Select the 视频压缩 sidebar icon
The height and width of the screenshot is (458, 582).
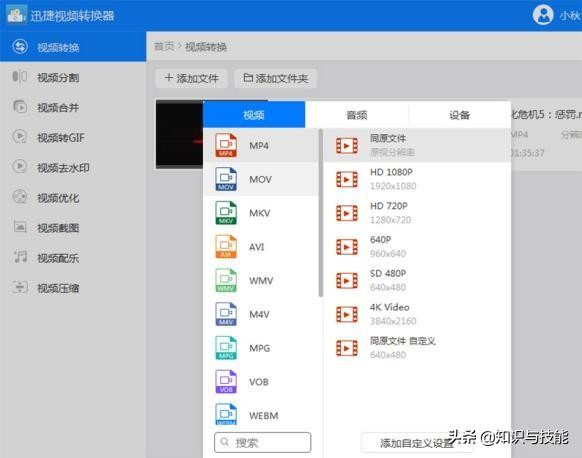(20, 287)
